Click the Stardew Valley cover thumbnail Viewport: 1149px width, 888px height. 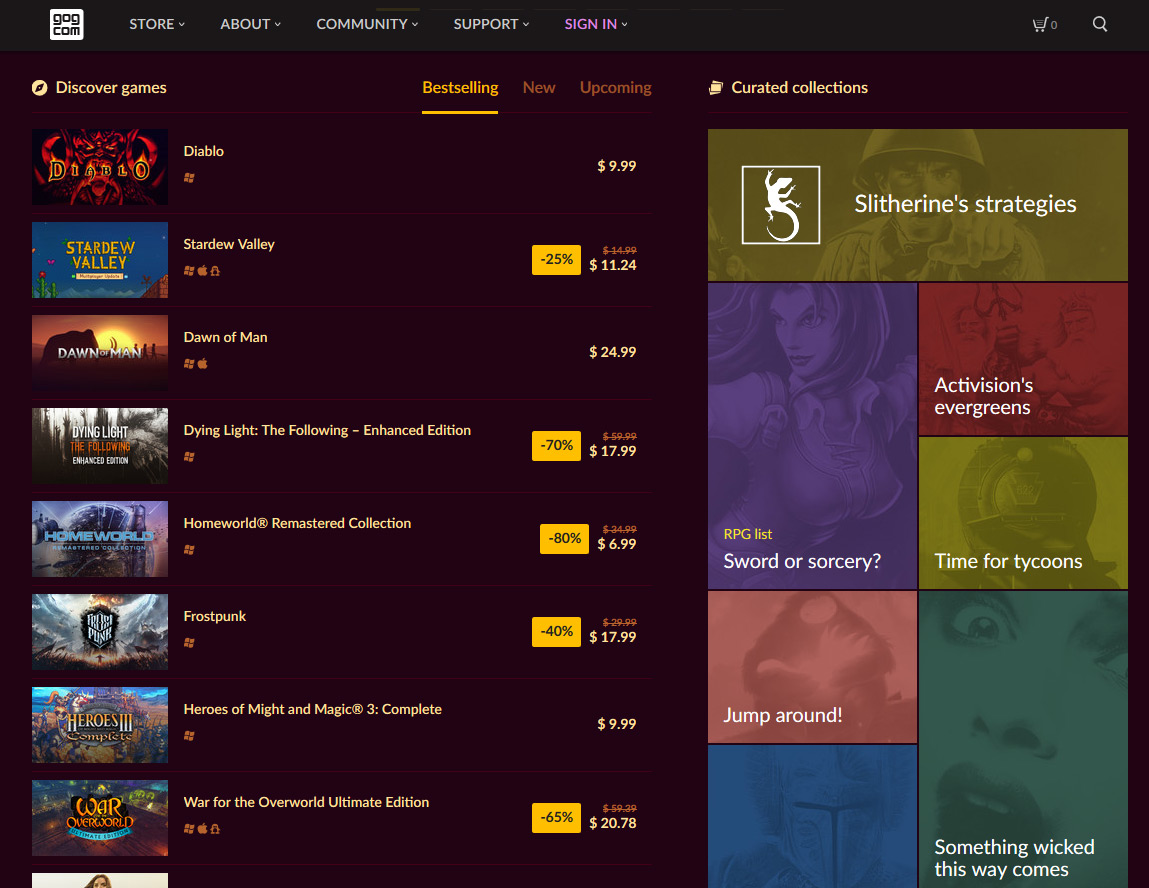point(100,260)
